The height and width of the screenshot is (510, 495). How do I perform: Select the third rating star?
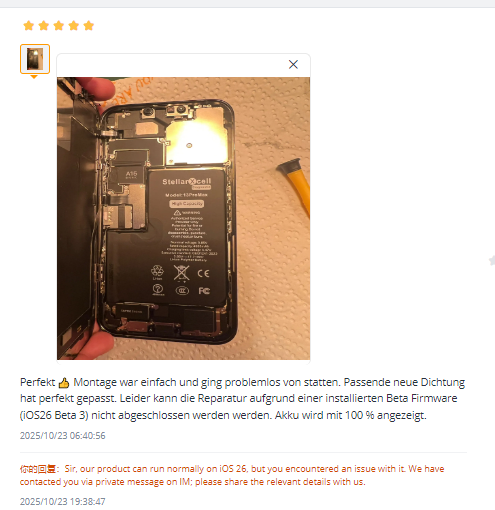[59, 26]
